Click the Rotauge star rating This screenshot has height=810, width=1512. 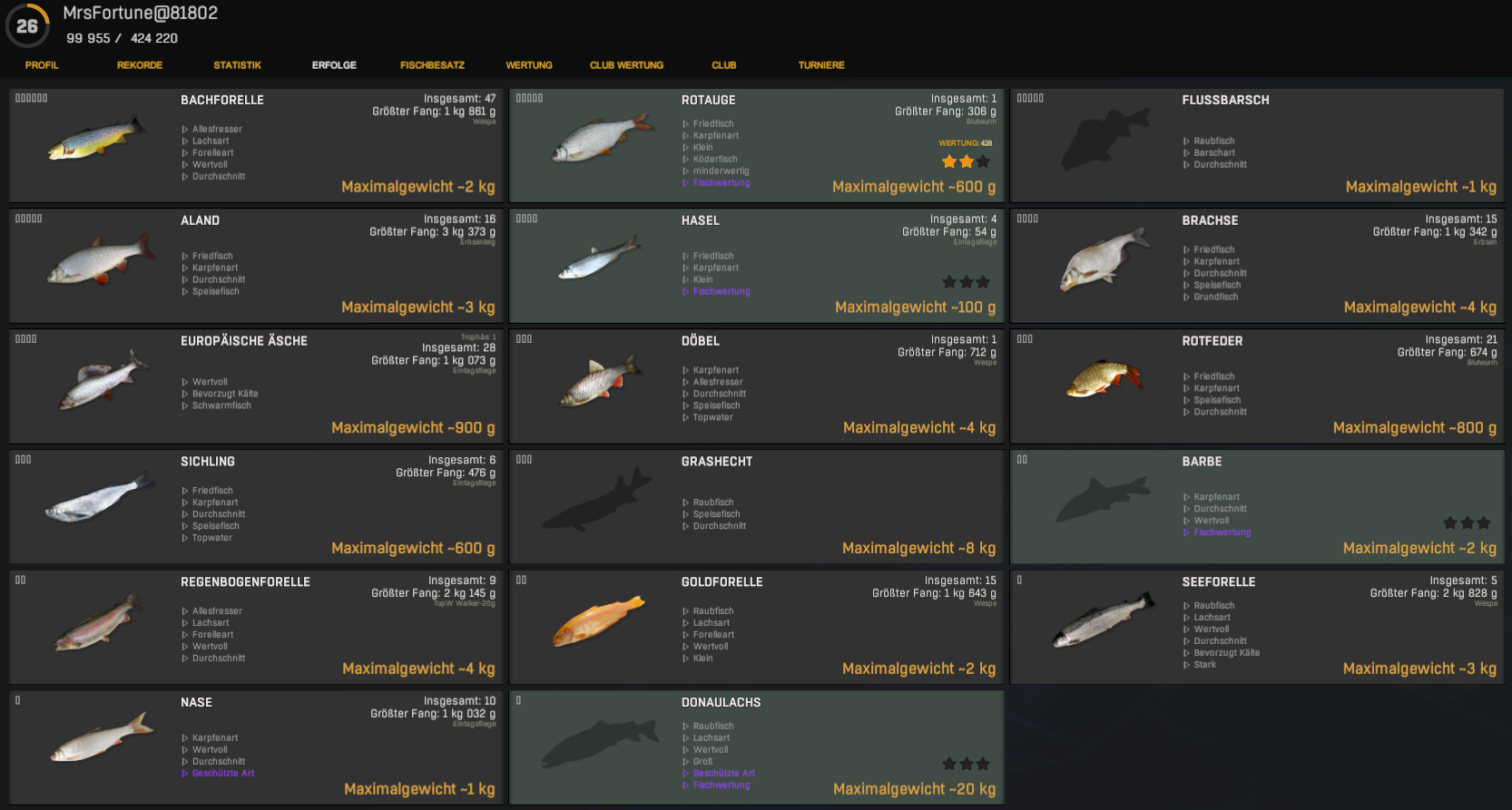(x=966, y=161)
